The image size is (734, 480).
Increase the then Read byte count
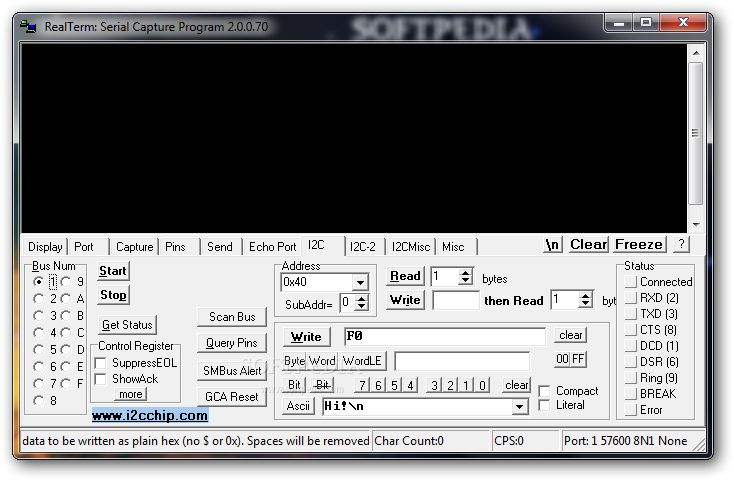(586, 296)
